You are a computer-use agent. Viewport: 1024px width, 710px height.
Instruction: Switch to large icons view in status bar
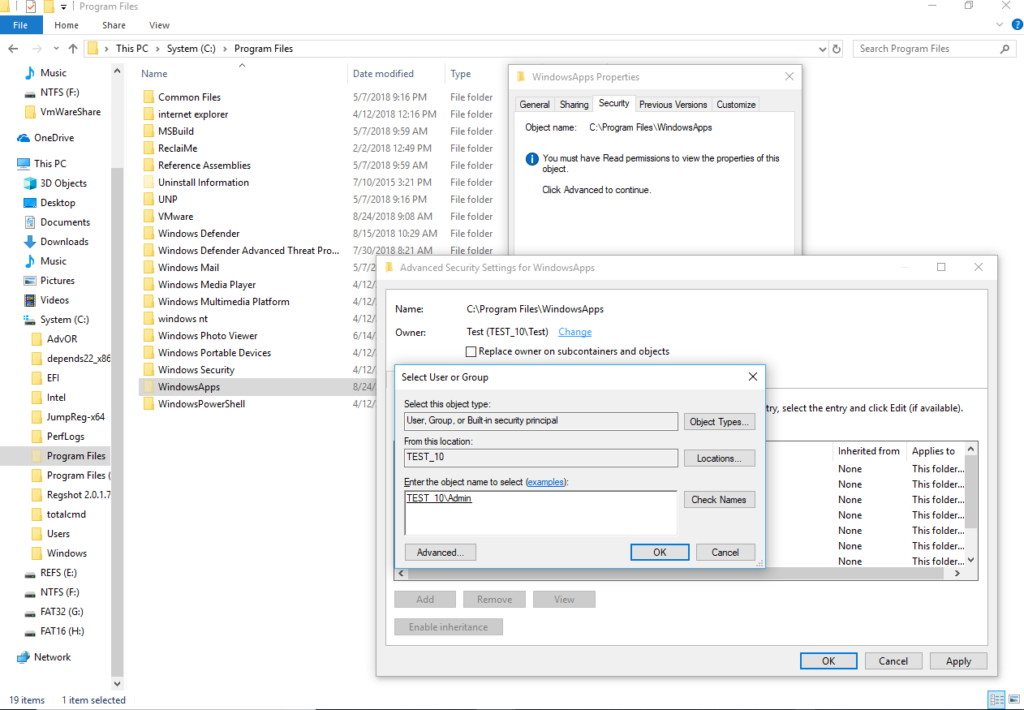[1012, 699]
